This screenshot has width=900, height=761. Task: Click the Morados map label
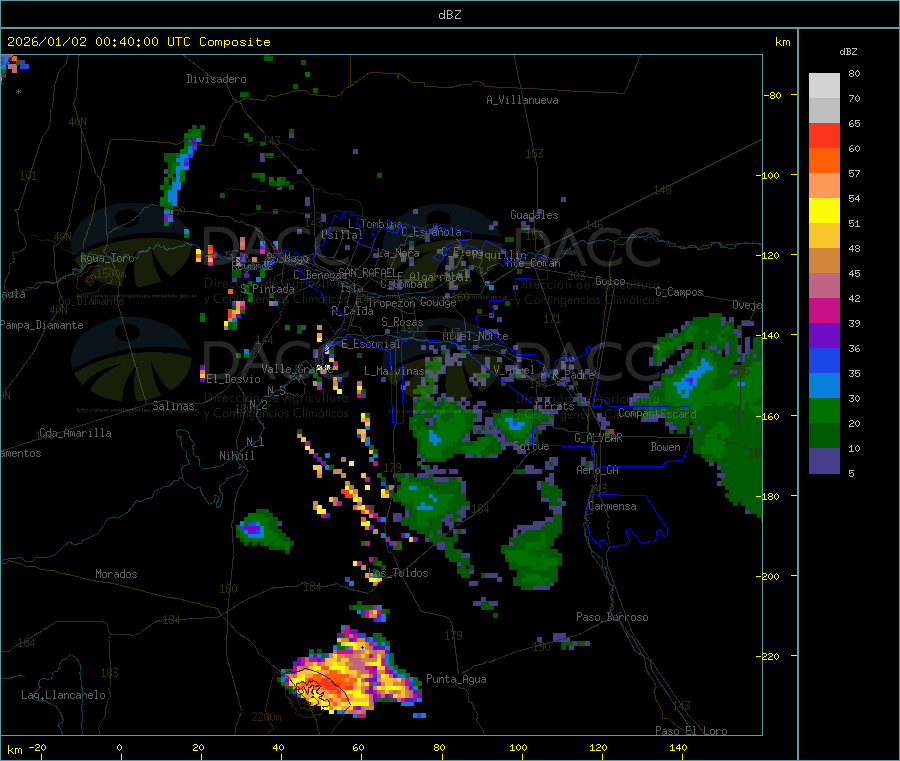[x=116, y=574]
